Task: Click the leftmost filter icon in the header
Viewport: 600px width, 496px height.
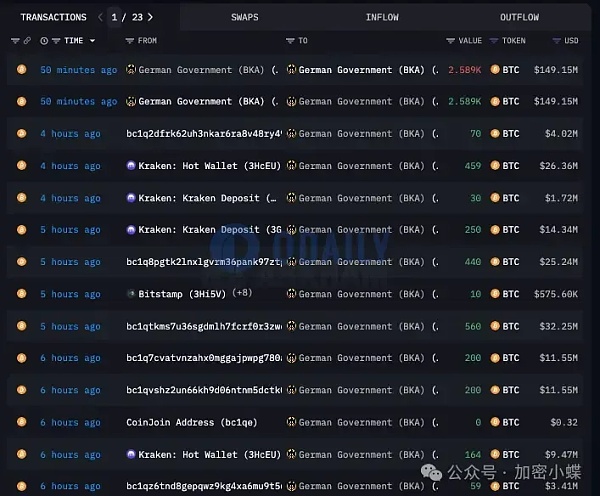Action: [14, 41]
